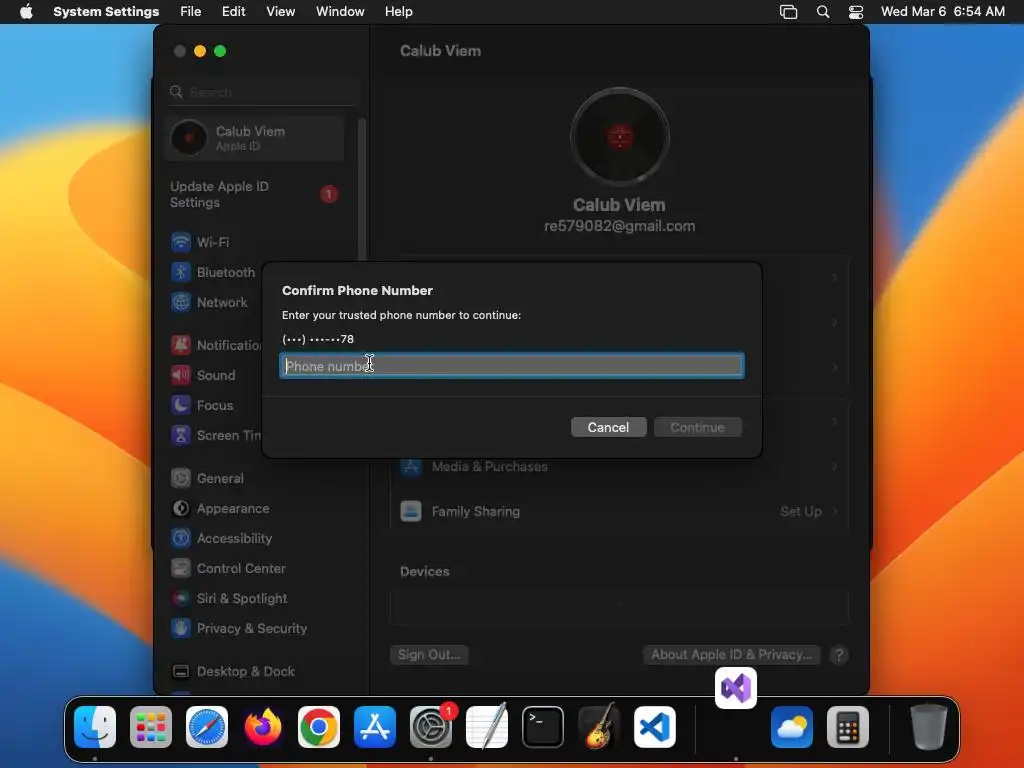Open the Control Center menu bar icon
Screen dimensions: 1024x768
(856, 12)
